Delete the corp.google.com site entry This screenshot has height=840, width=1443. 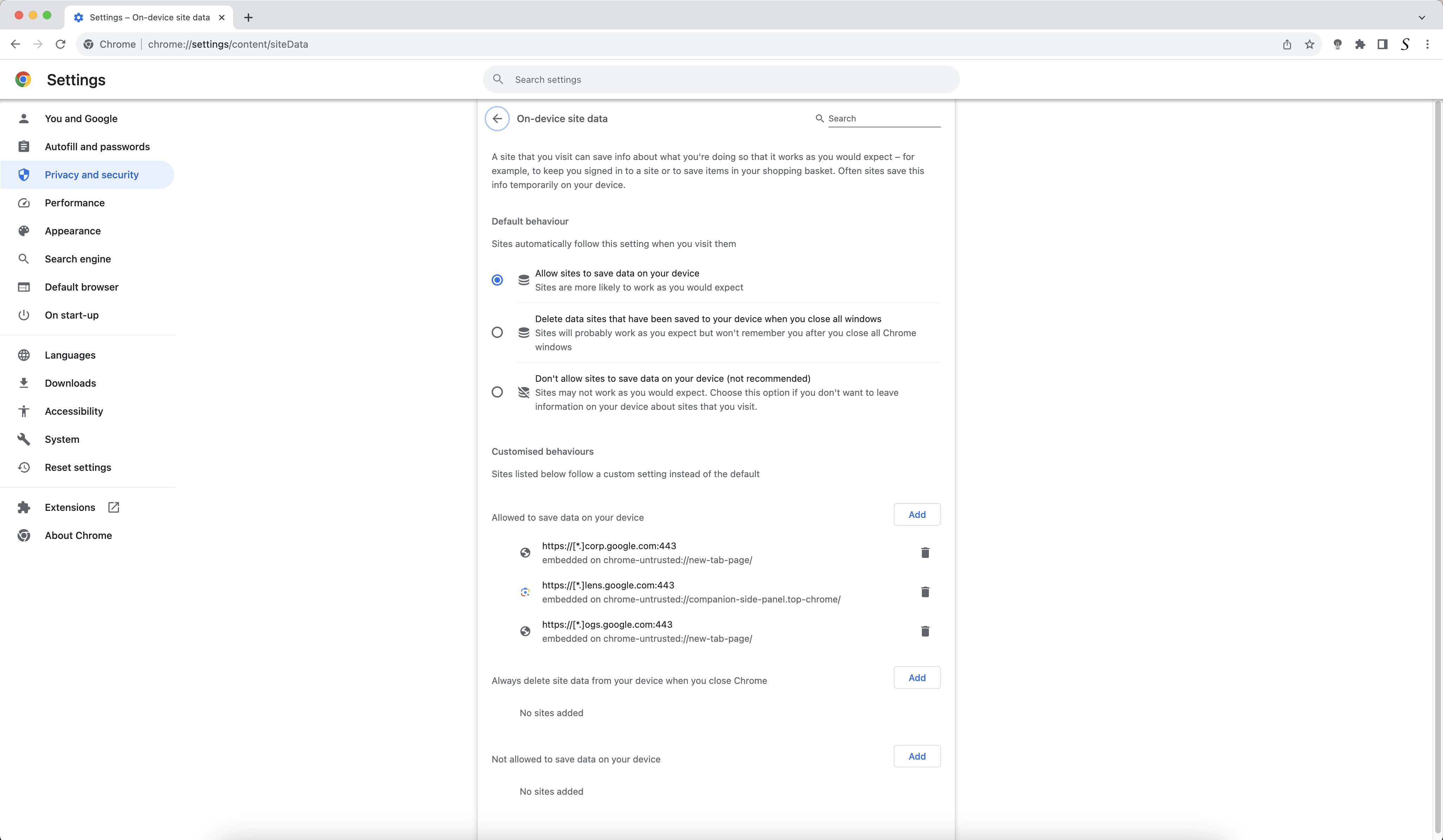coord(925,553)
